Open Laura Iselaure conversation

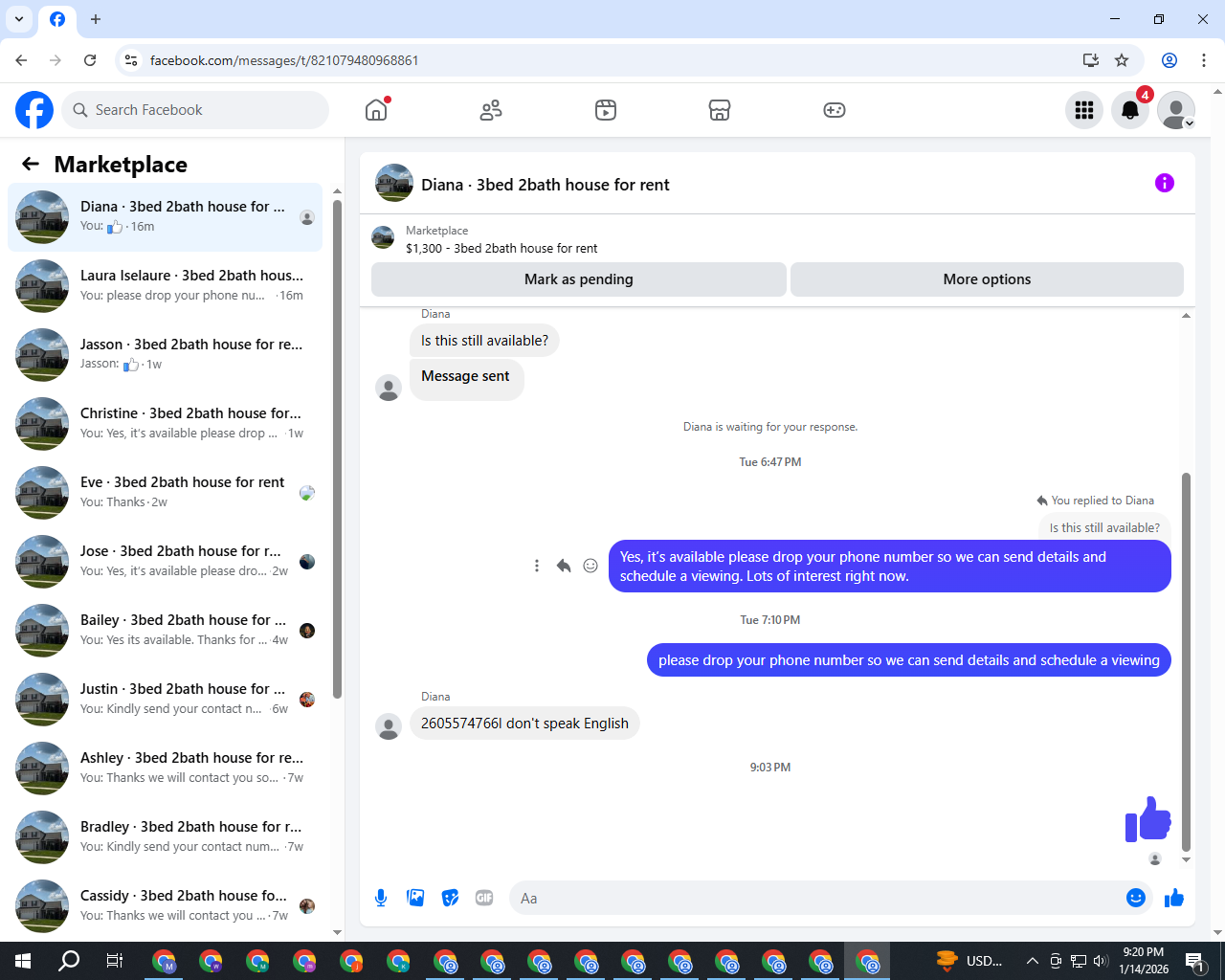click(165, 285)
